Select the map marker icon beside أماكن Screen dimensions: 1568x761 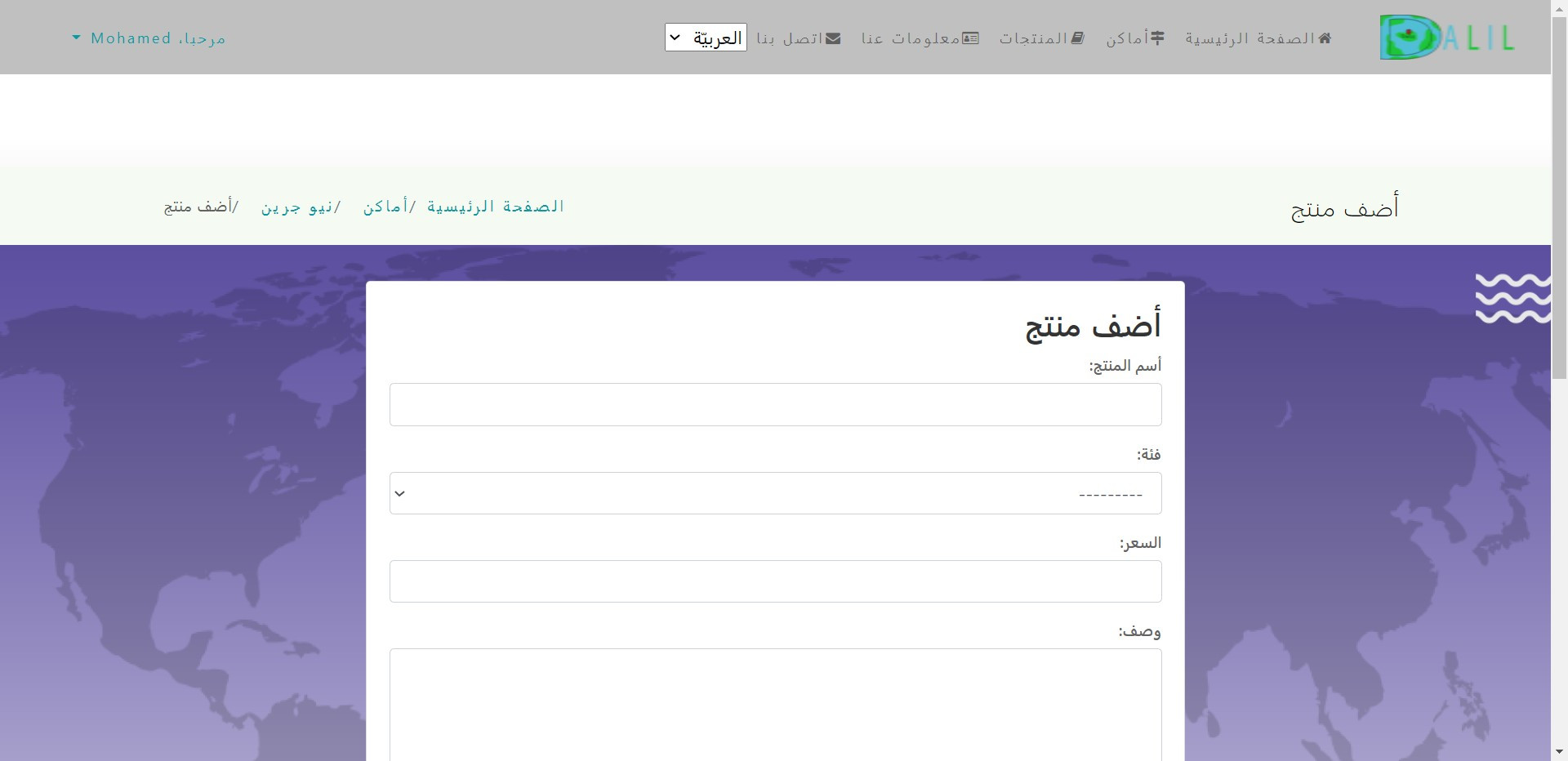click(1158, 37)
